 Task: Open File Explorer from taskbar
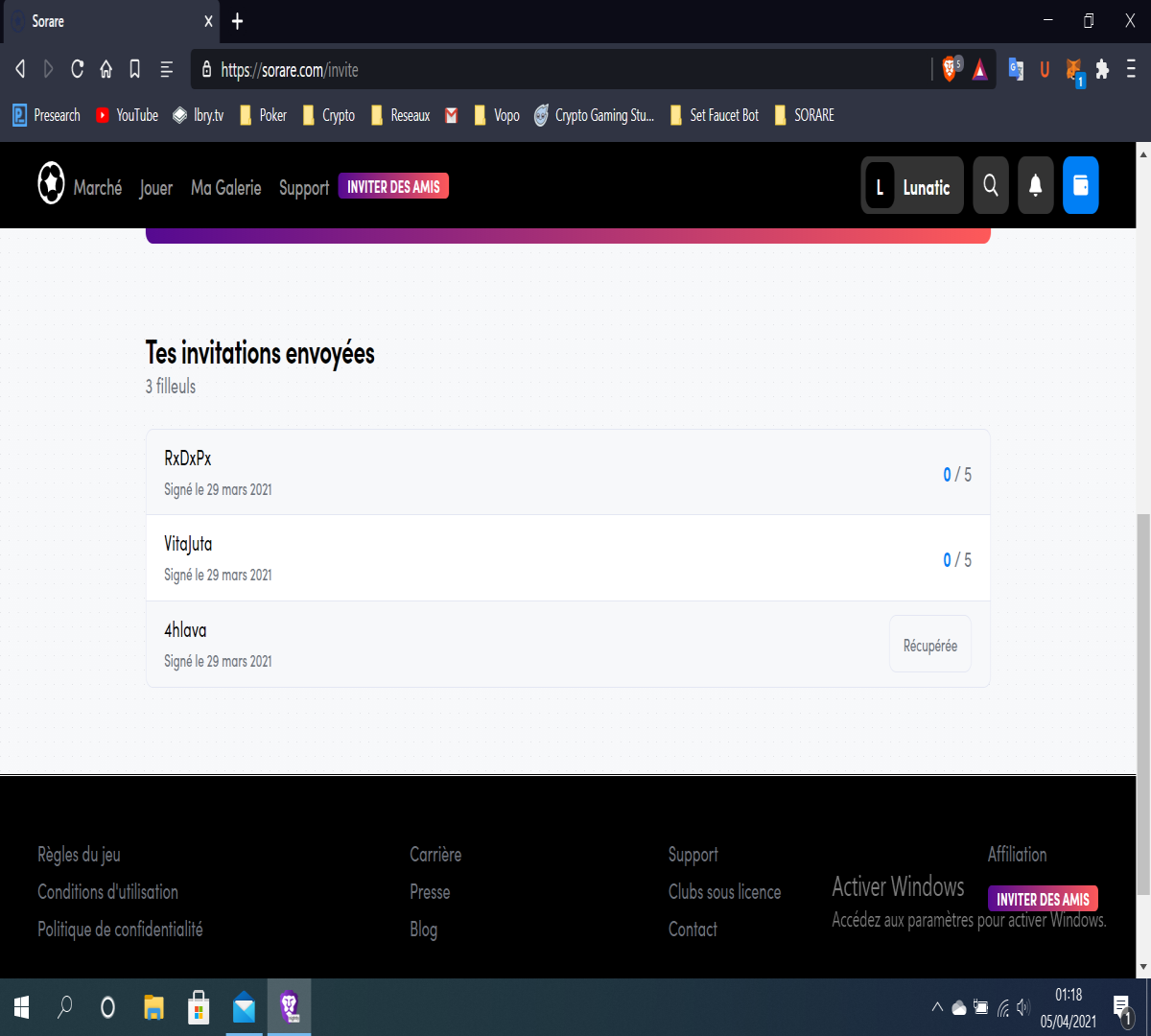coord(153,1007)
